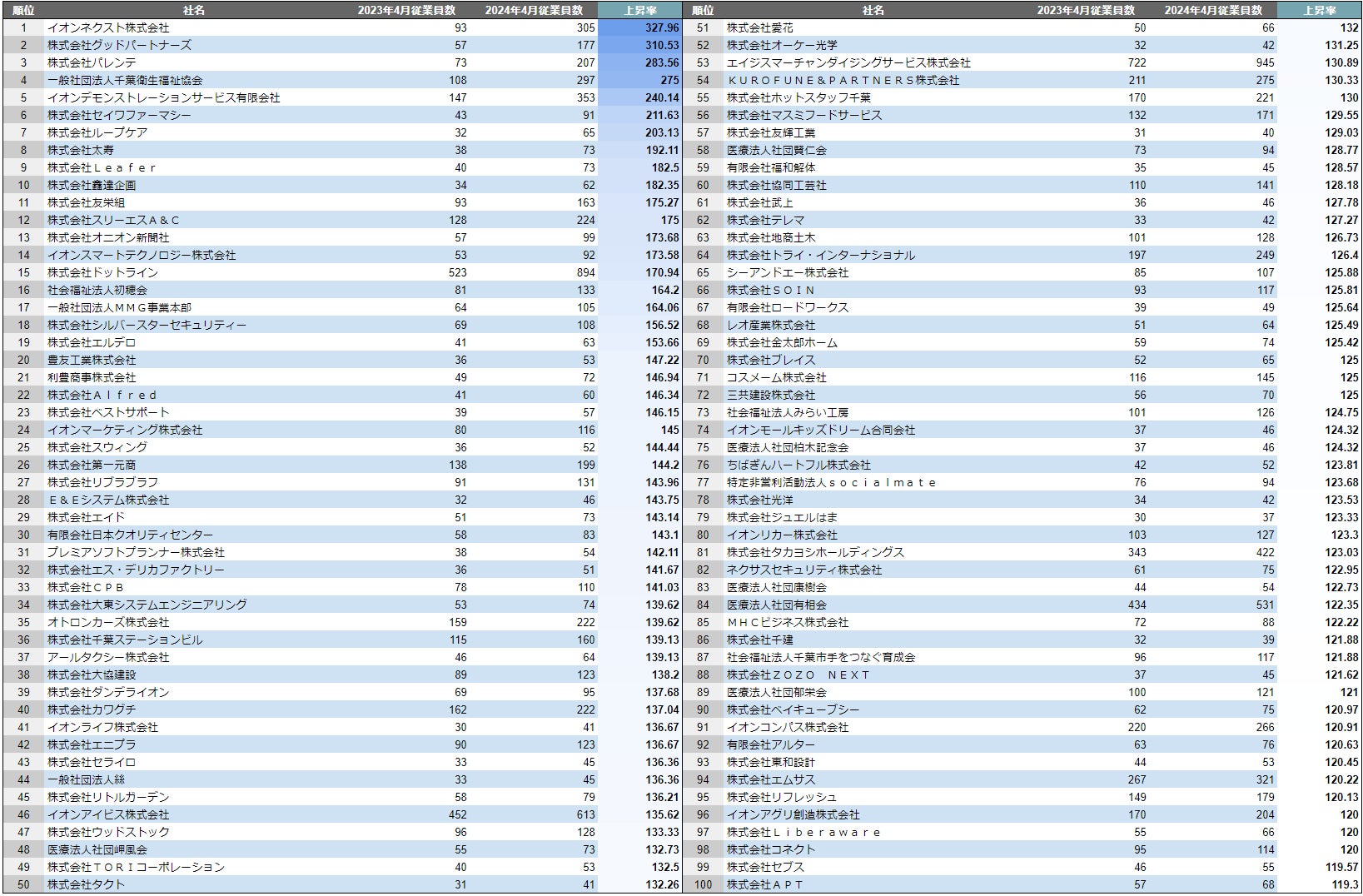The width and height of the screenshot is (1363, 896).
Task: Click on 株式会社カワグチ
Action: coord(92,709)
